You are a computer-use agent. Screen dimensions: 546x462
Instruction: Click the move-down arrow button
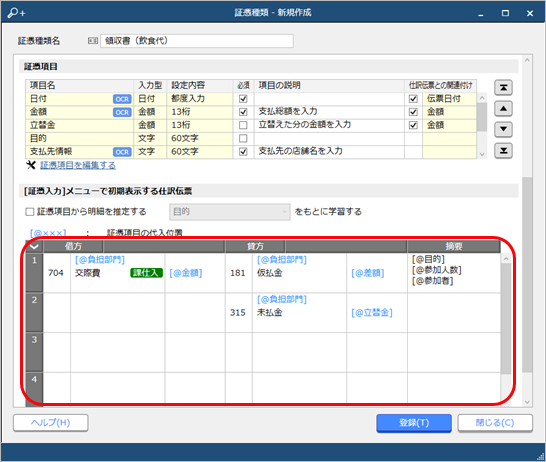click(x=503, y=130)
